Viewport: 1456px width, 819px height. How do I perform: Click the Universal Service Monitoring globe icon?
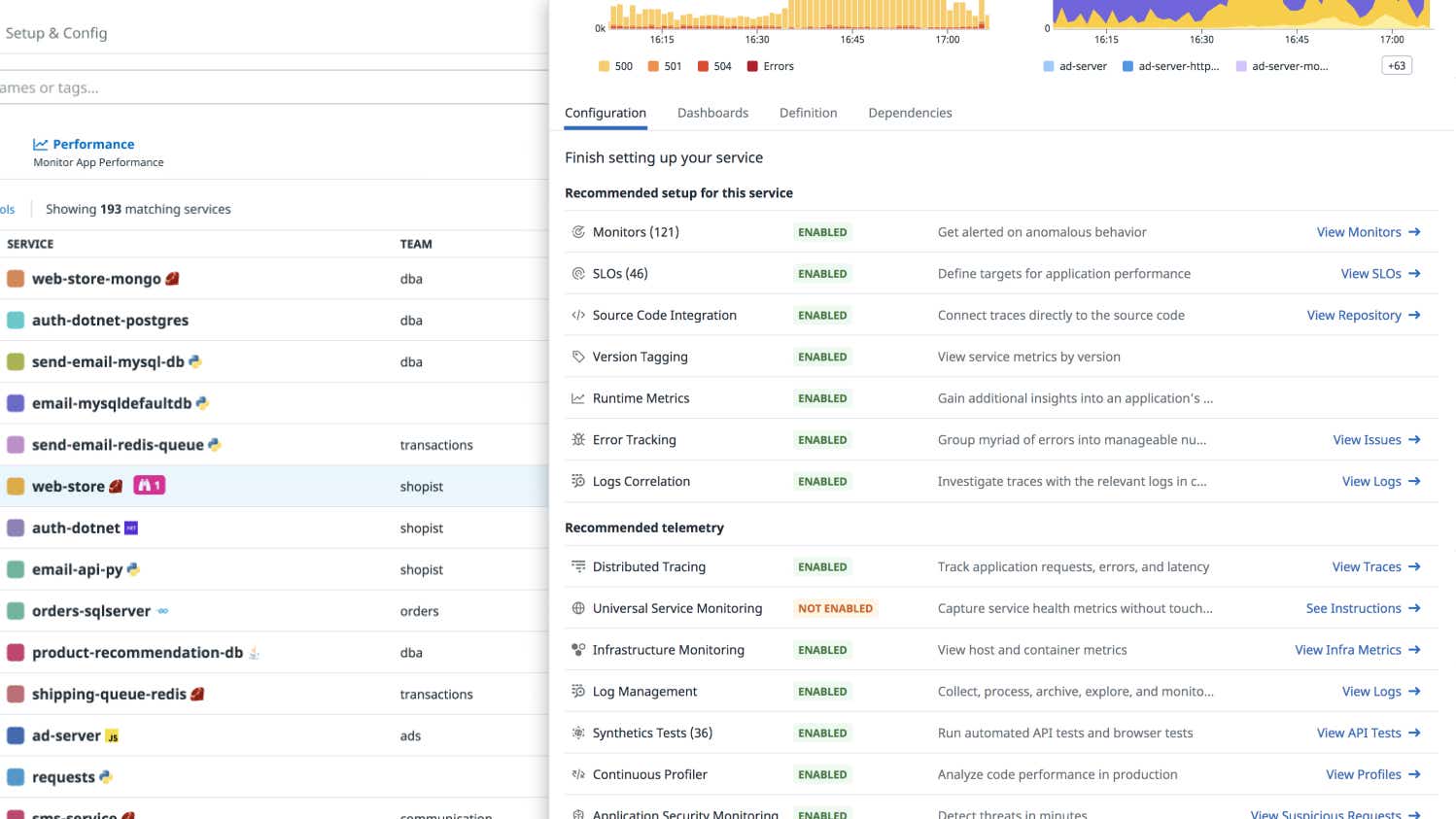pos(578,609)
